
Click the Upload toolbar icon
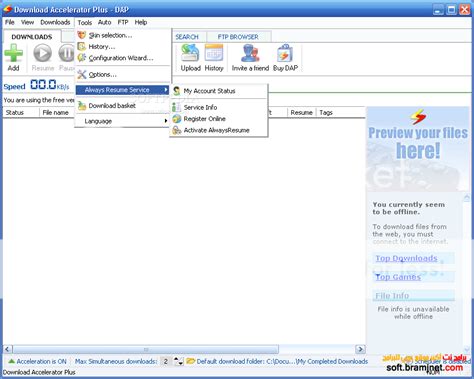190,53
